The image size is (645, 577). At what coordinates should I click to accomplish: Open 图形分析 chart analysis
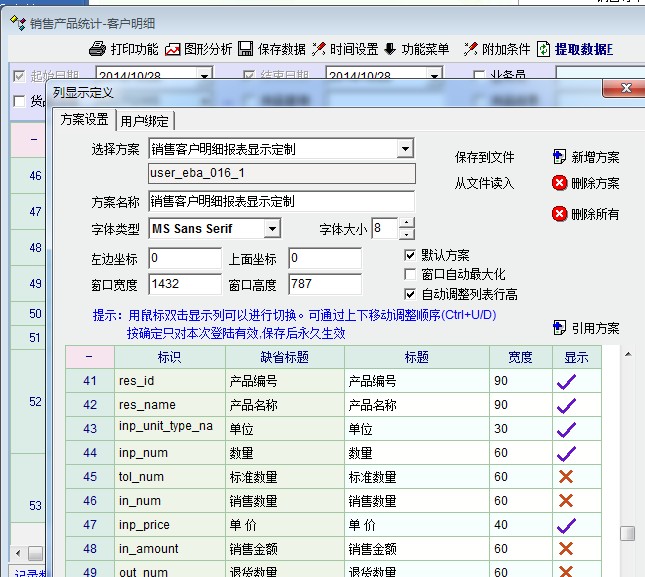174,48
